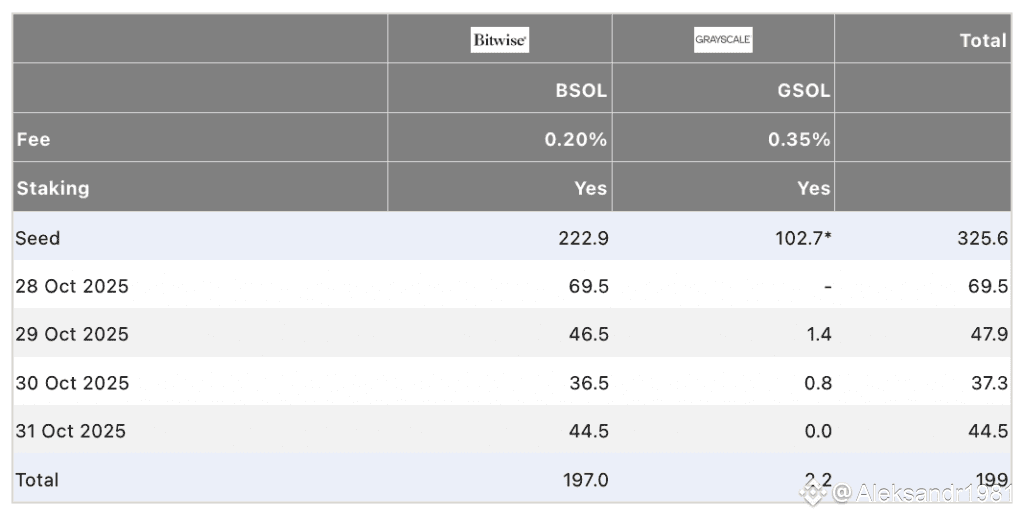Click the Bitwise logo
Screen dimensions: 1024x518
click(500, 40)
